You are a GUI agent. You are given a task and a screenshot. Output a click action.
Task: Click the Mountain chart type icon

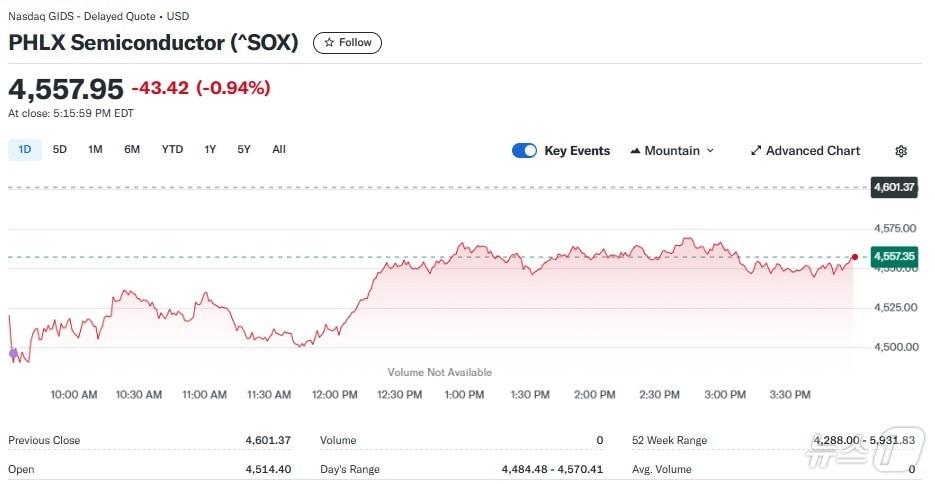tap(635, 151)
